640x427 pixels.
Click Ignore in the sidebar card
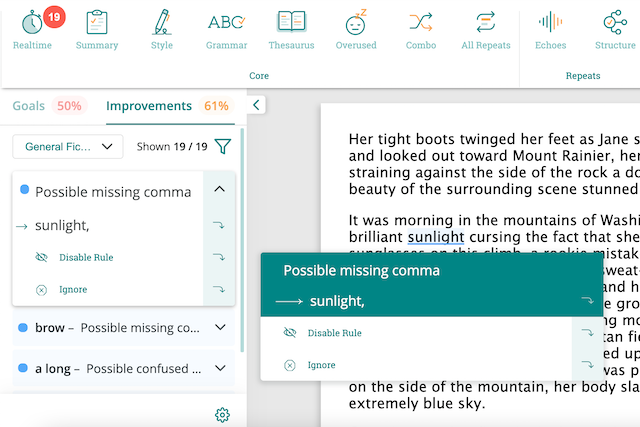tap(73, 289)
